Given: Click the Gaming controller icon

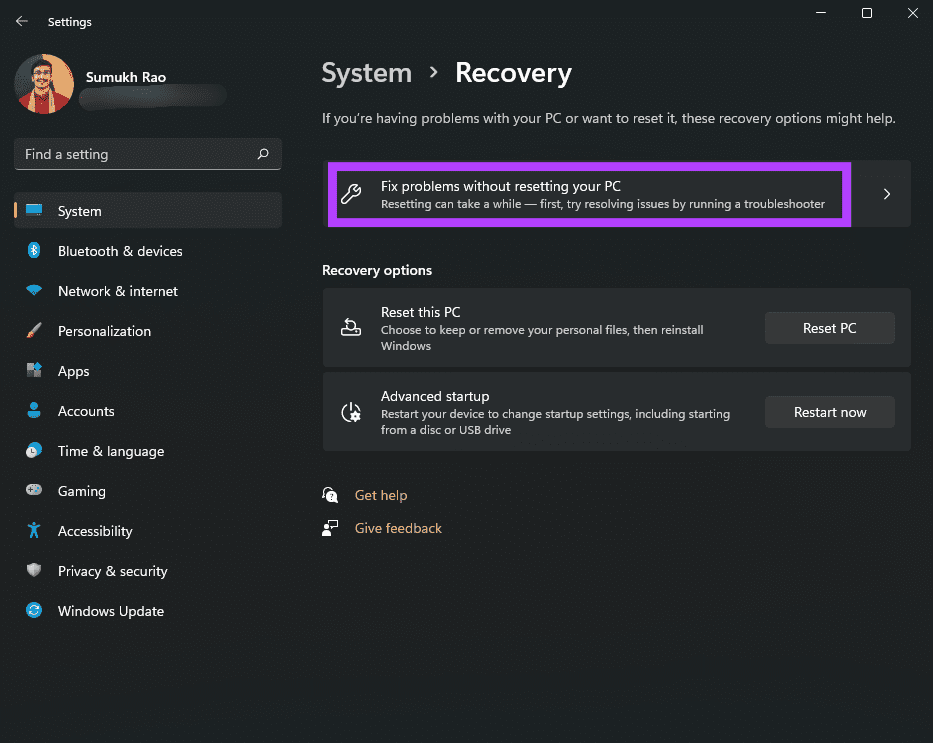Looking at the screenshot, I should click(x=34, y=490).
